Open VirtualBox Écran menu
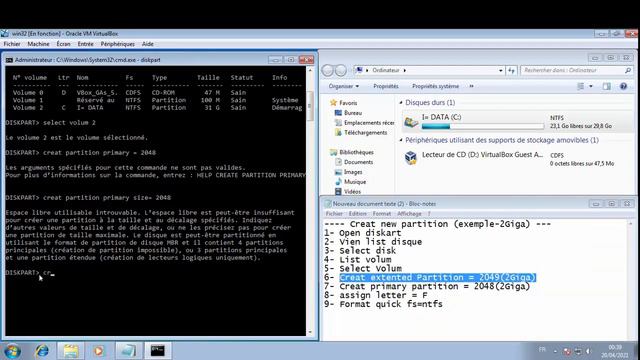 63,44
